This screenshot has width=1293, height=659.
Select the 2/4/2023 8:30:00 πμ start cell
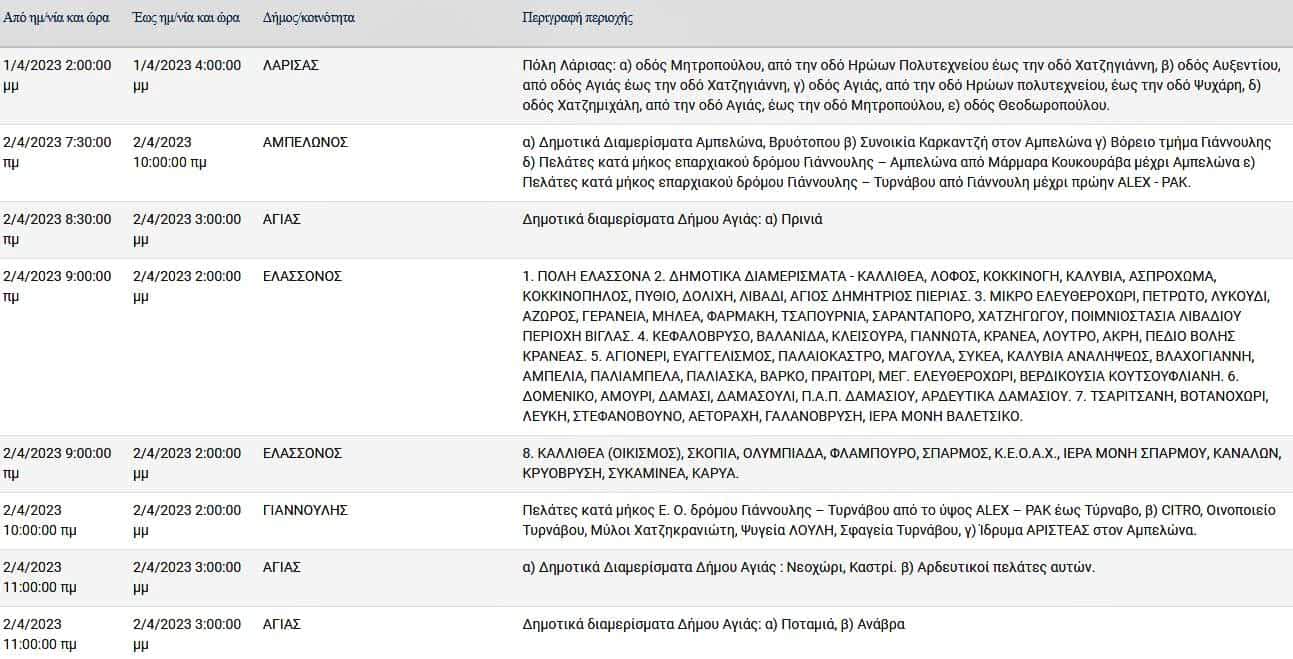click(57, 229)
